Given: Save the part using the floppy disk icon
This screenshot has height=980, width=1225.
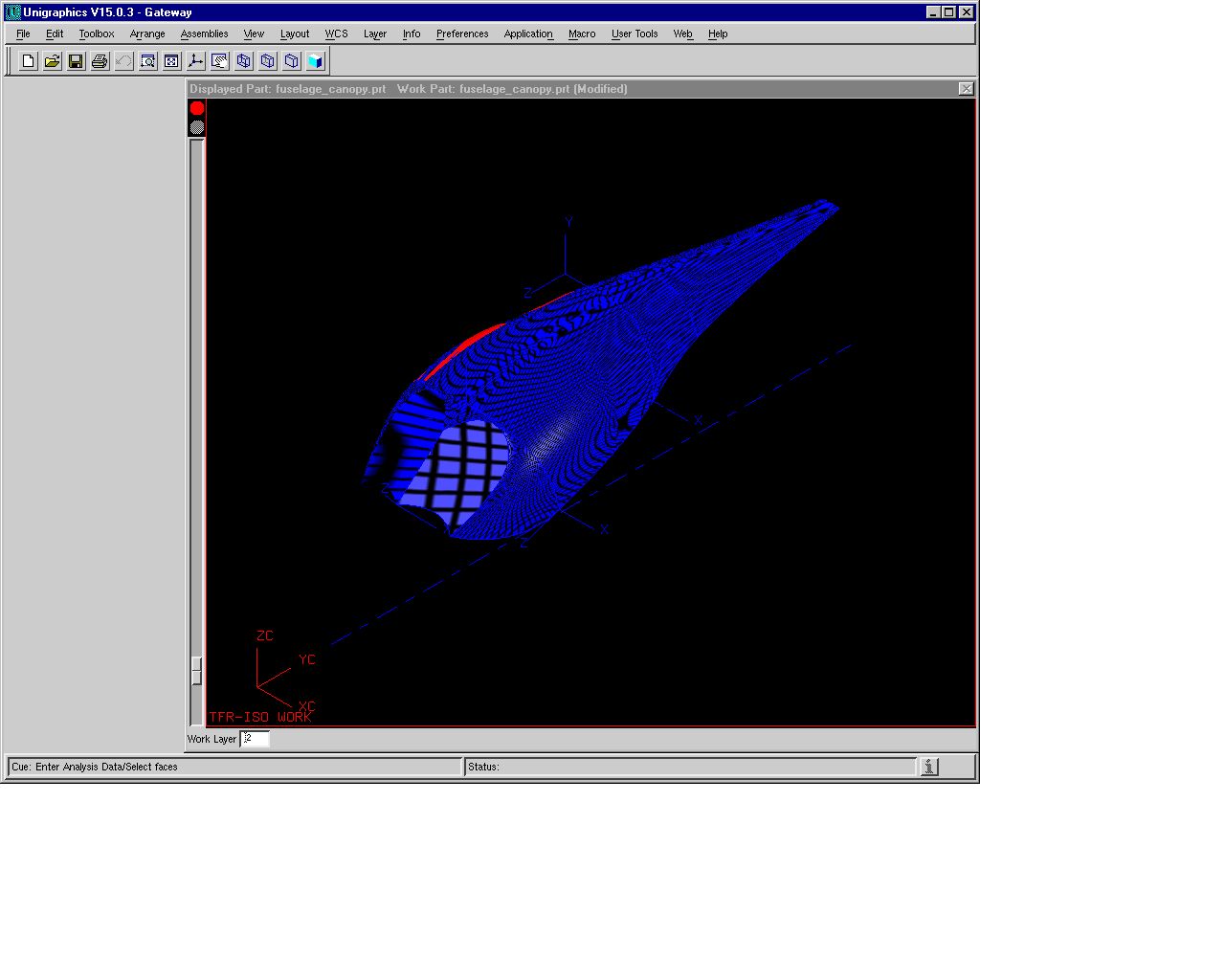Looking at the screenshot, I should pyautogui.click(x=76, y=61).
